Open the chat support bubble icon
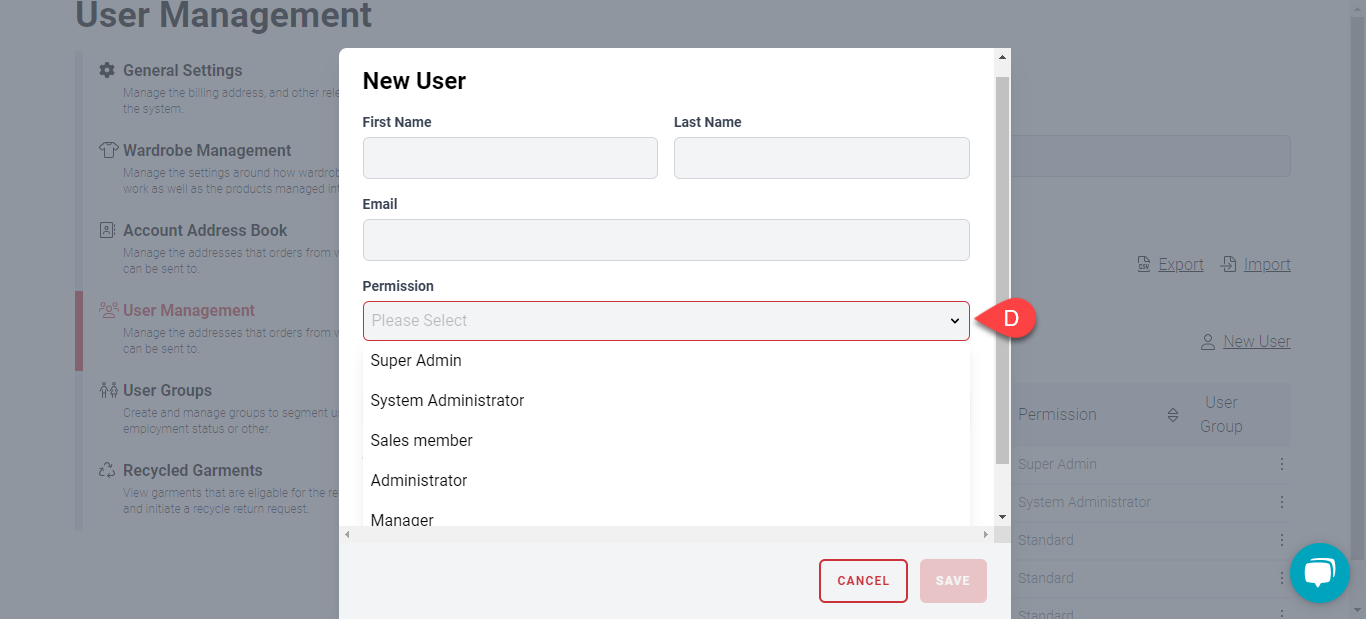Viewport: 1366px width, 619px height. (1319, 572)
